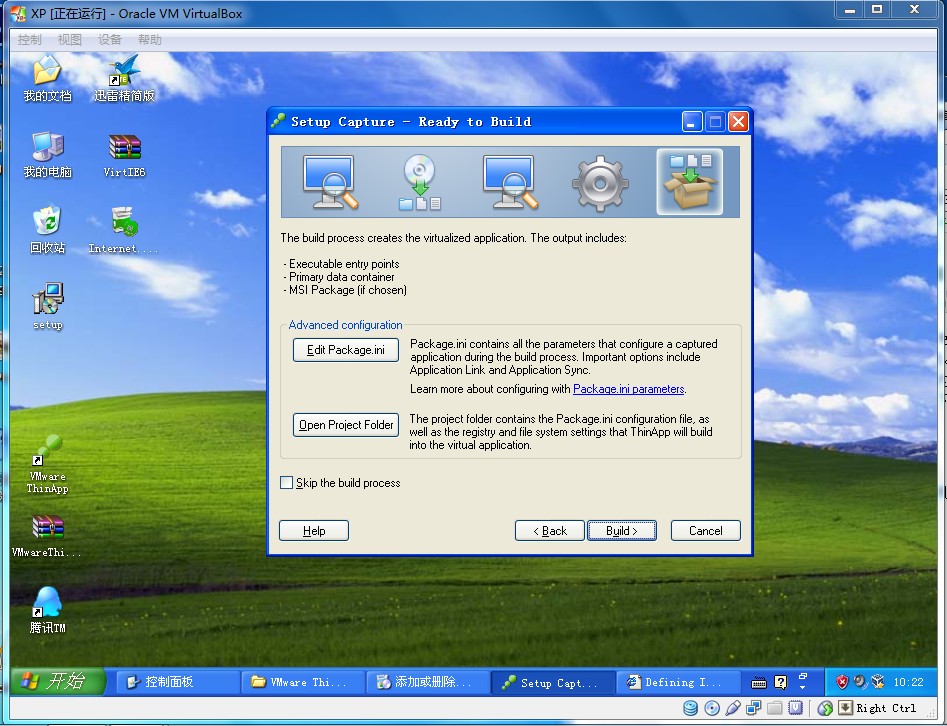Click the gear configuration step icon
Screen dimensions: 947x726
point(600,183)
